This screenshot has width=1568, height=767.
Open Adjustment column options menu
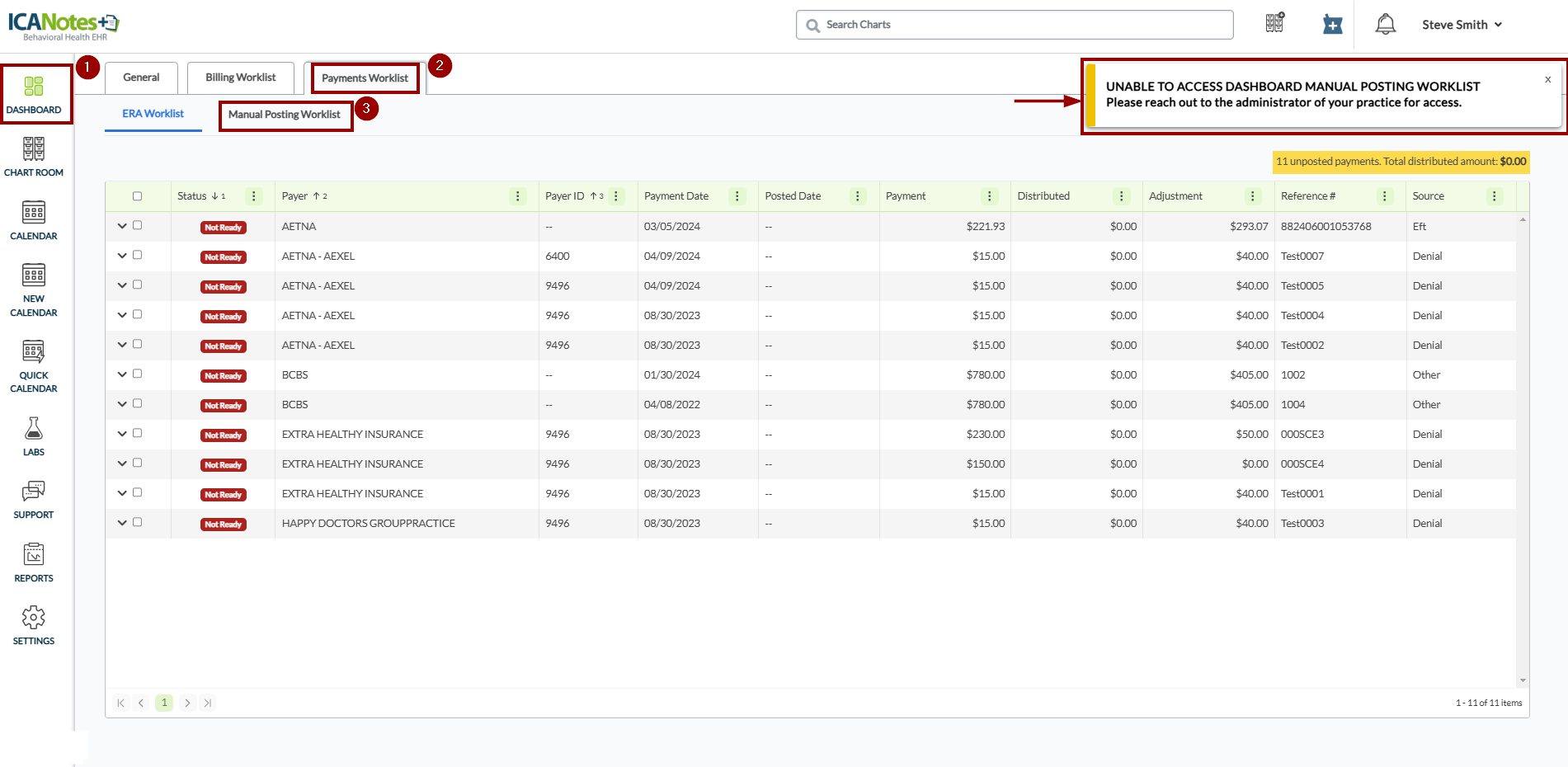1253,196
